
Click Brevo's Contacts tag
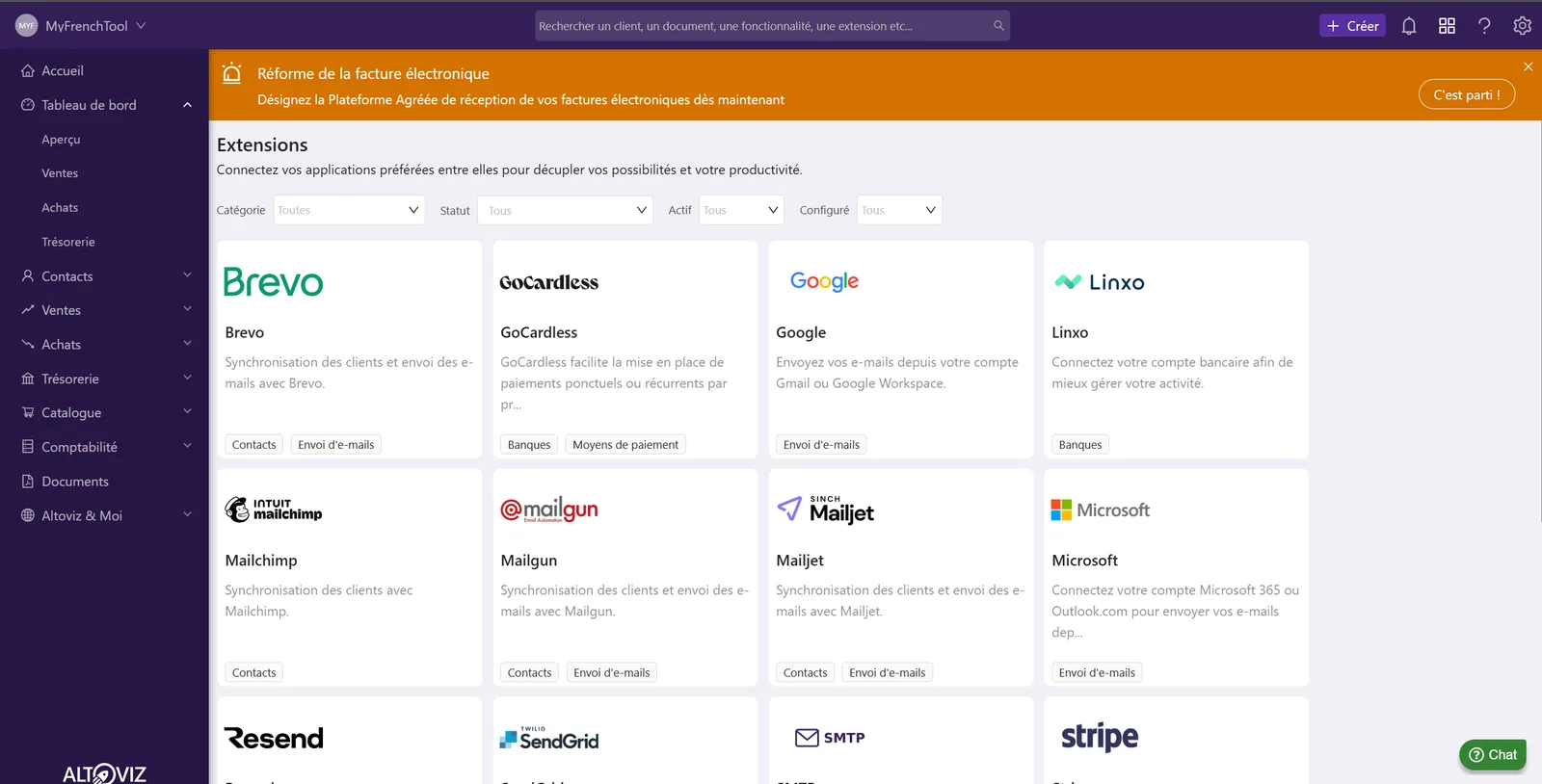tap(253, 444)
